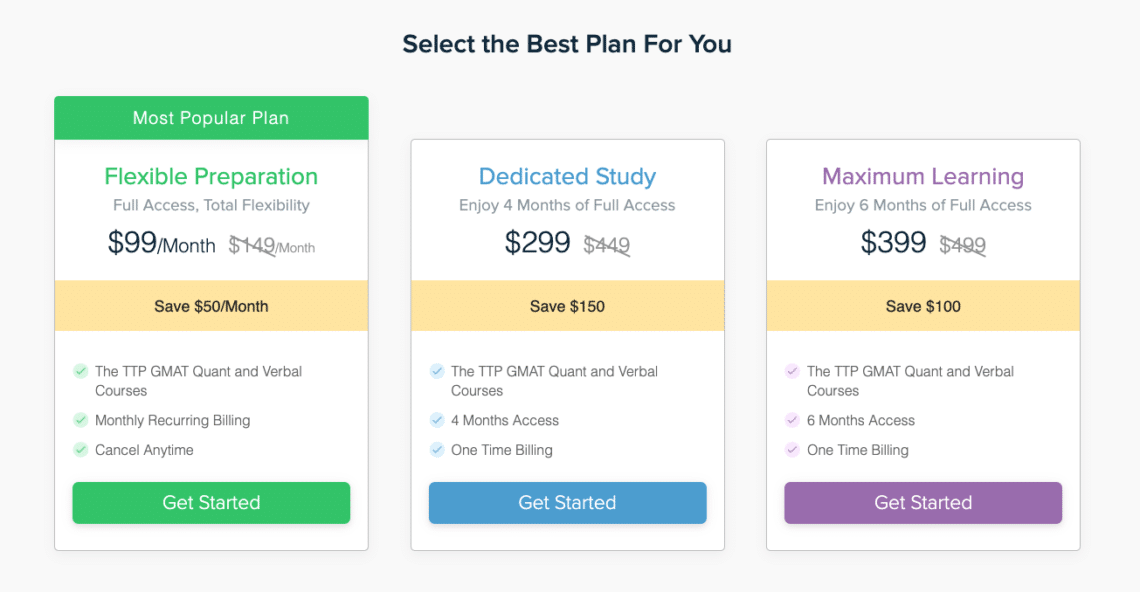Click Get Started for Dedicated Study plan

567,503
